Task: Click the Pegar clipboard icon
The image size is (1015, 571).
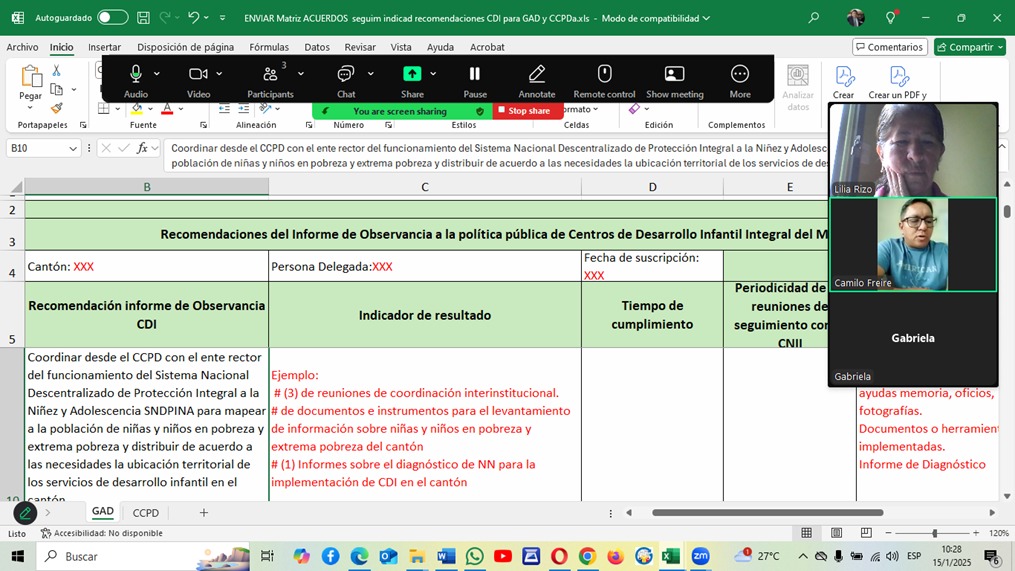Action: 30,76
